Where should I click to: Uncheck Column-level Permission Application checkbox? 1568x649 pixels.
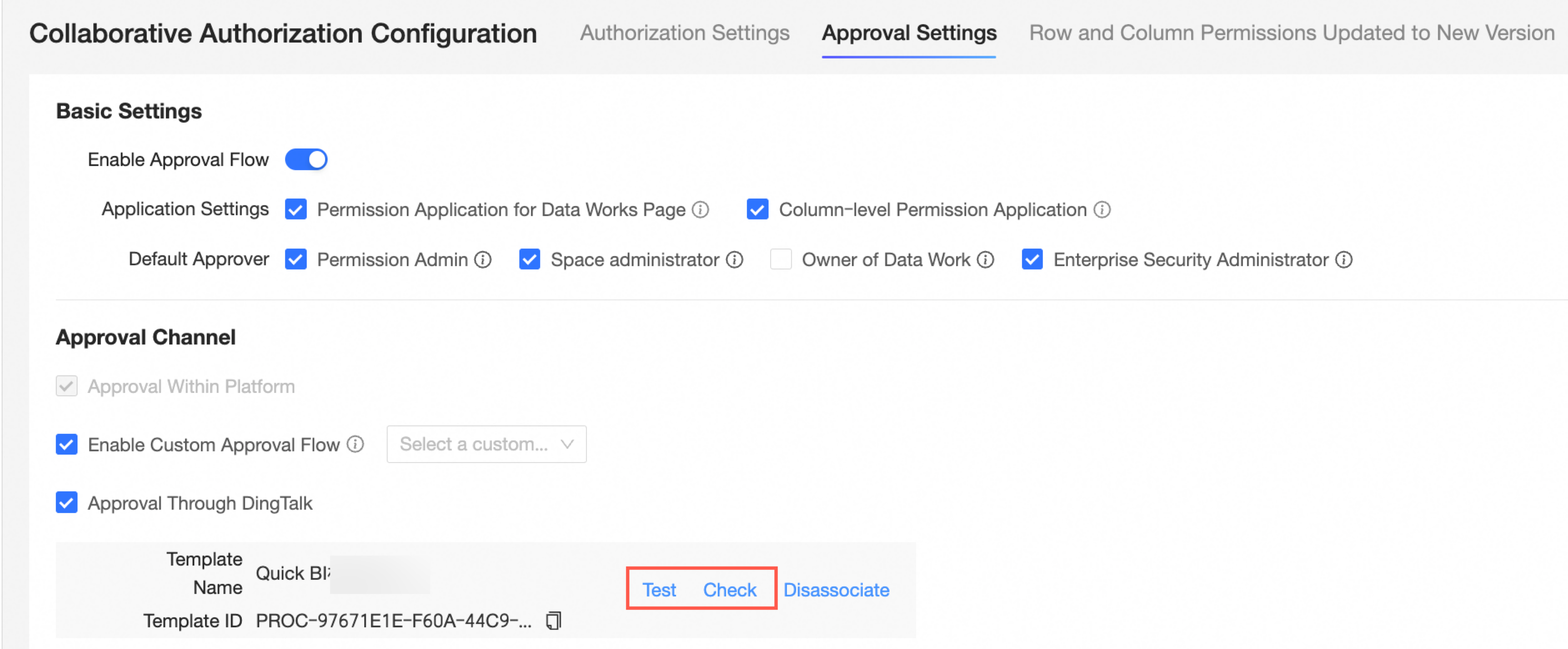757,210
